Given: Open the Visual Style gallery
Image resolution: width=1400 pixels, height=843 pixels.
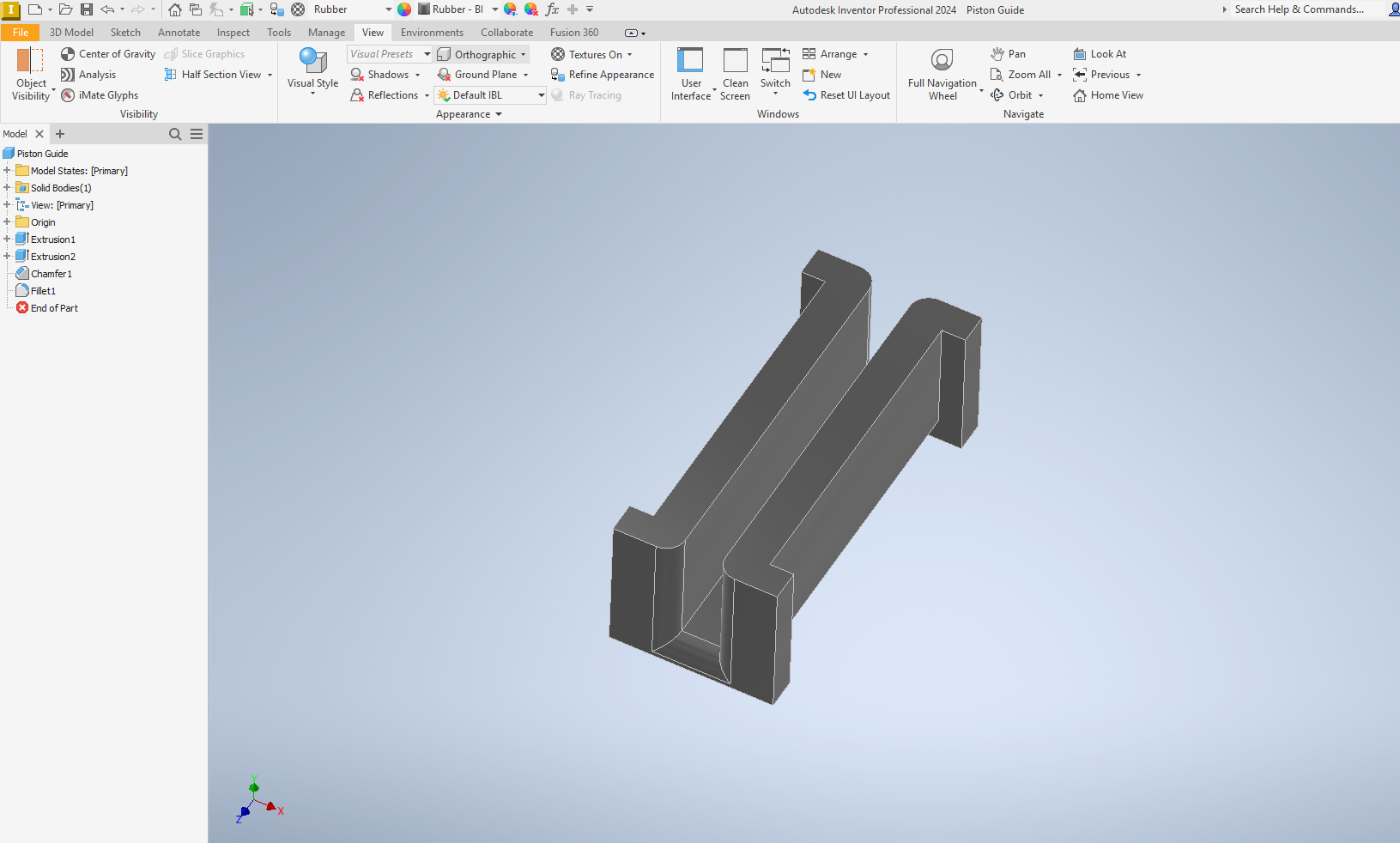Looking at the screenshot, I should point(312,72).
